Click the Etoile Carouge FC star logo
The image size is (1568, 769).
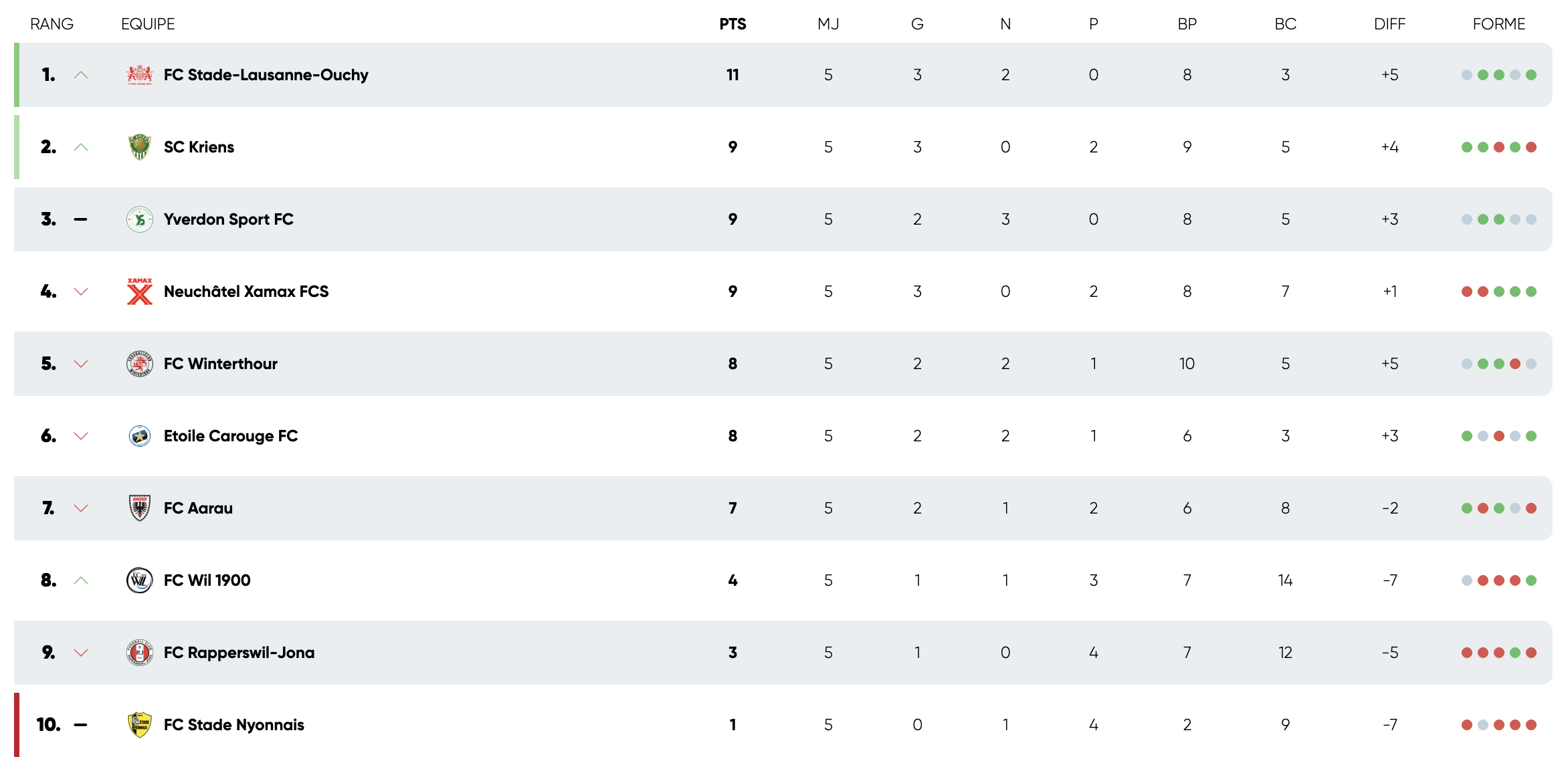[140, 436]
